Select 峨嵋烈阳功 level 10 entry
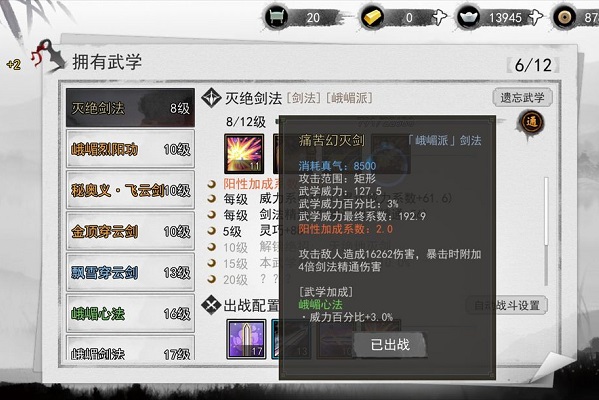The height and width of the screenshot is (400, 599). (130, 149)
